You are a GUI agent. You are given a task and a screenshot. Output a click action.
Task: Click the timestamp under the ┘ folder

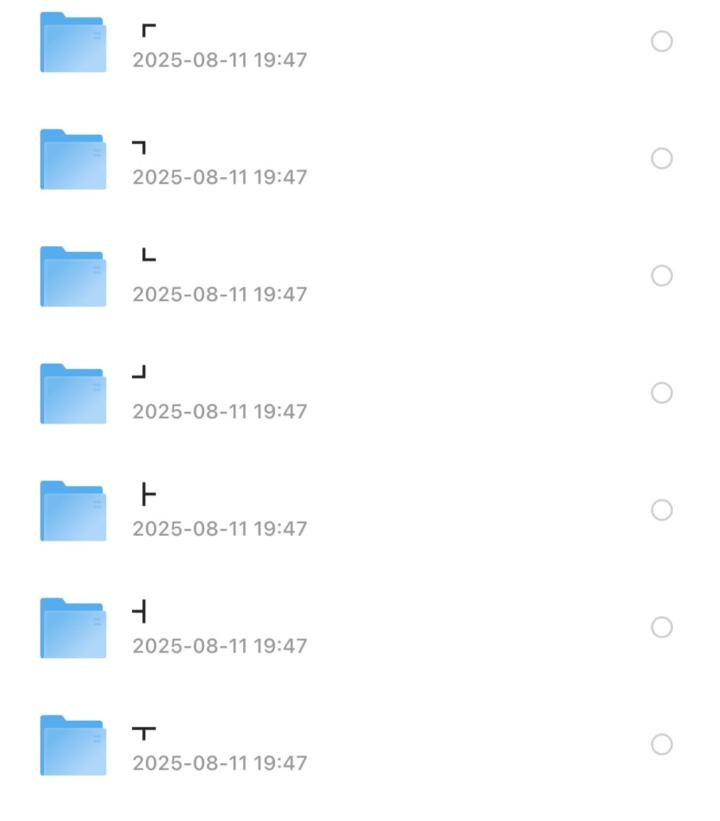click(219, 412)
